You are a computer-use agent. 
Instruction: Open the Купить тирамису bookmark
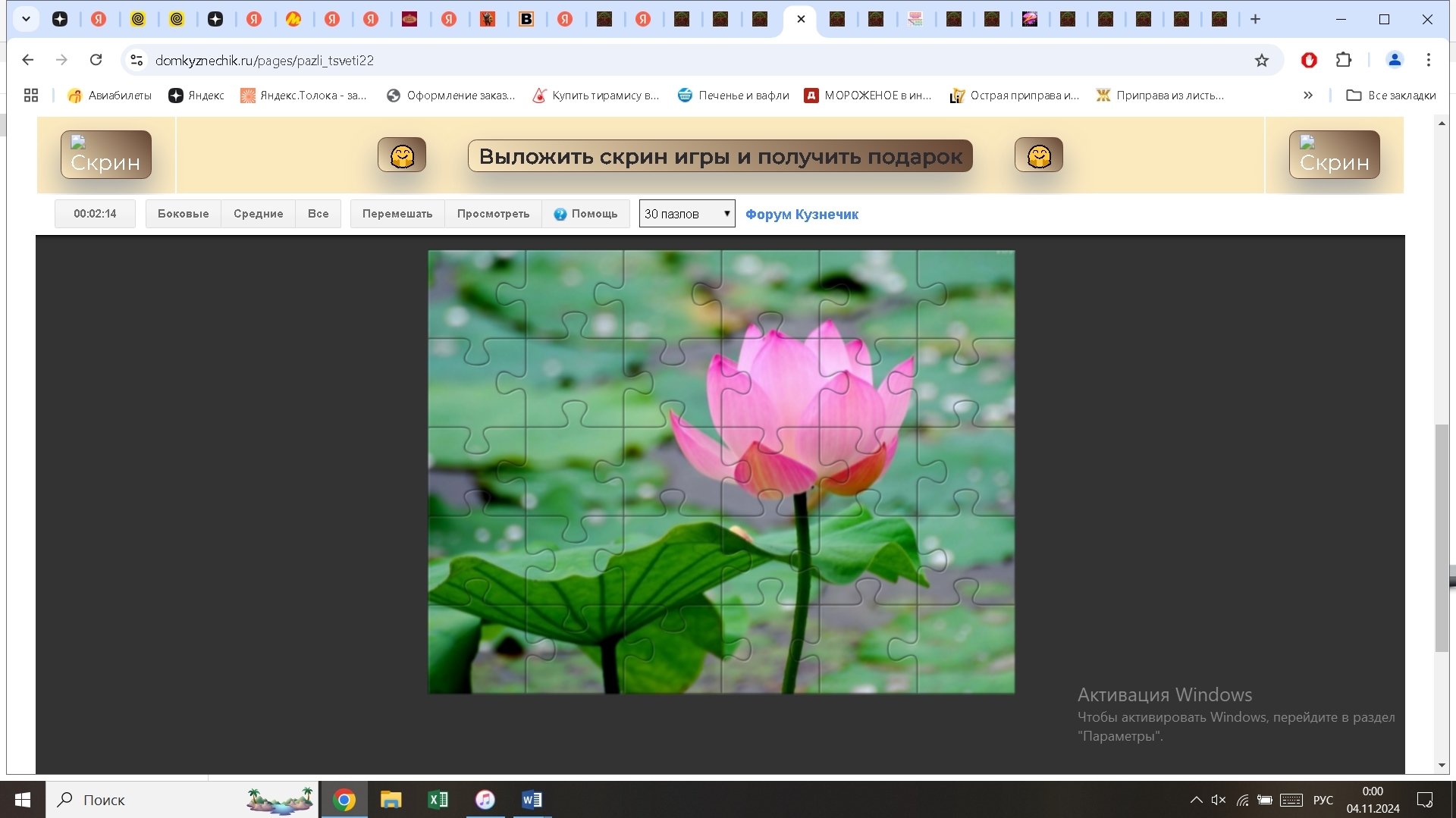pos(596,96)
